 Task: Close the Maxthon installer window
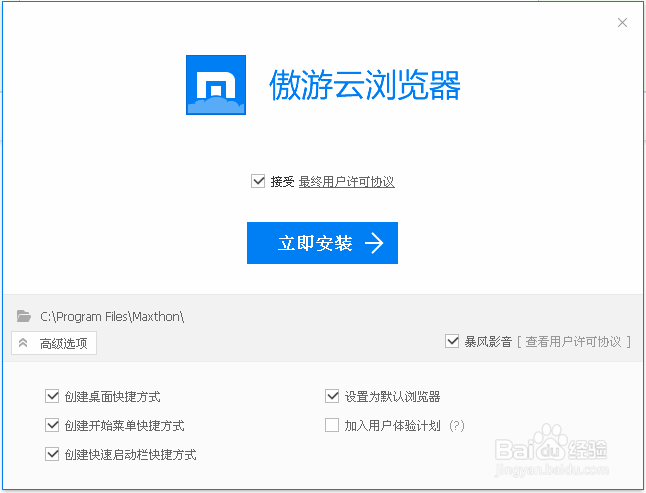[622, 23]
